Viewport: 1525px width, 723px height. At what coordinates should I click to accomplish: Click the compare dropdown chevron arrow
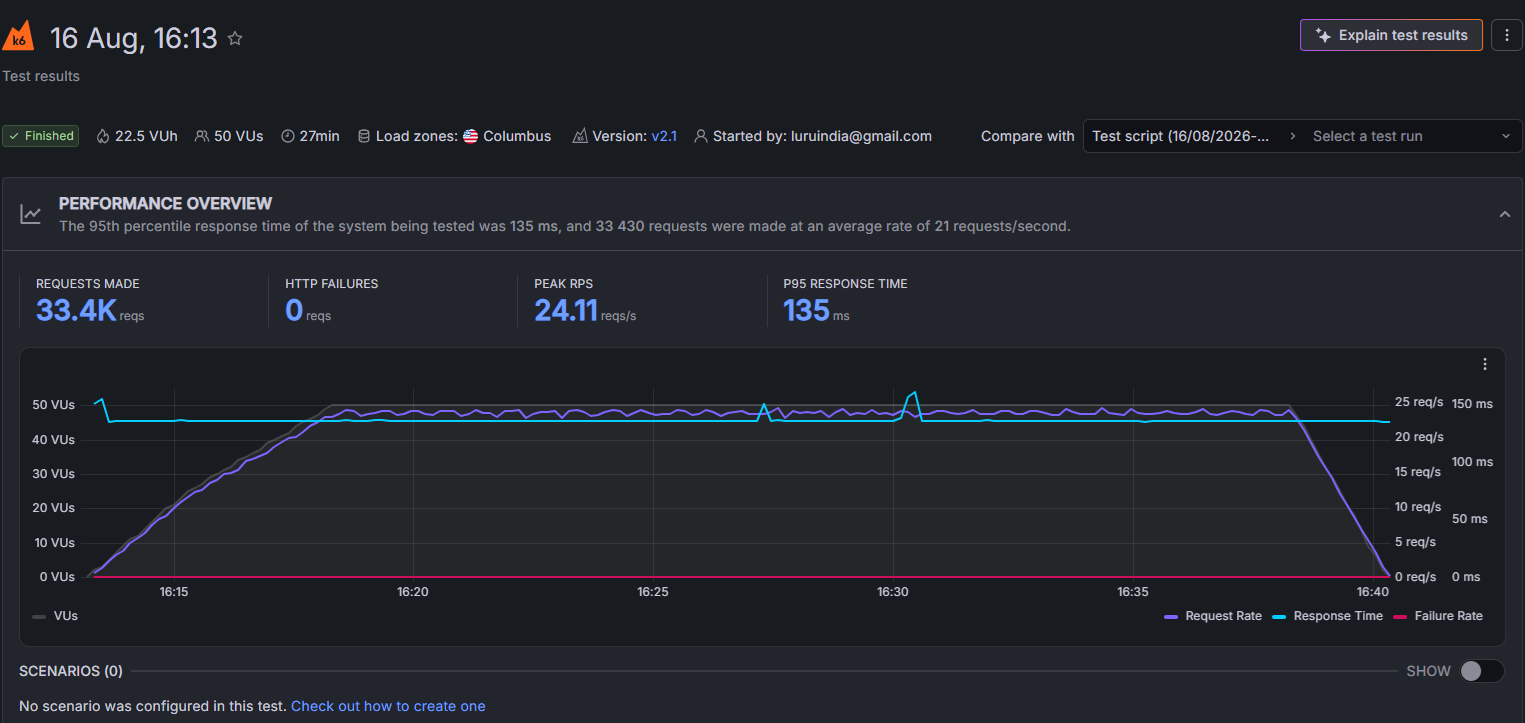[x=1506, y=136]
